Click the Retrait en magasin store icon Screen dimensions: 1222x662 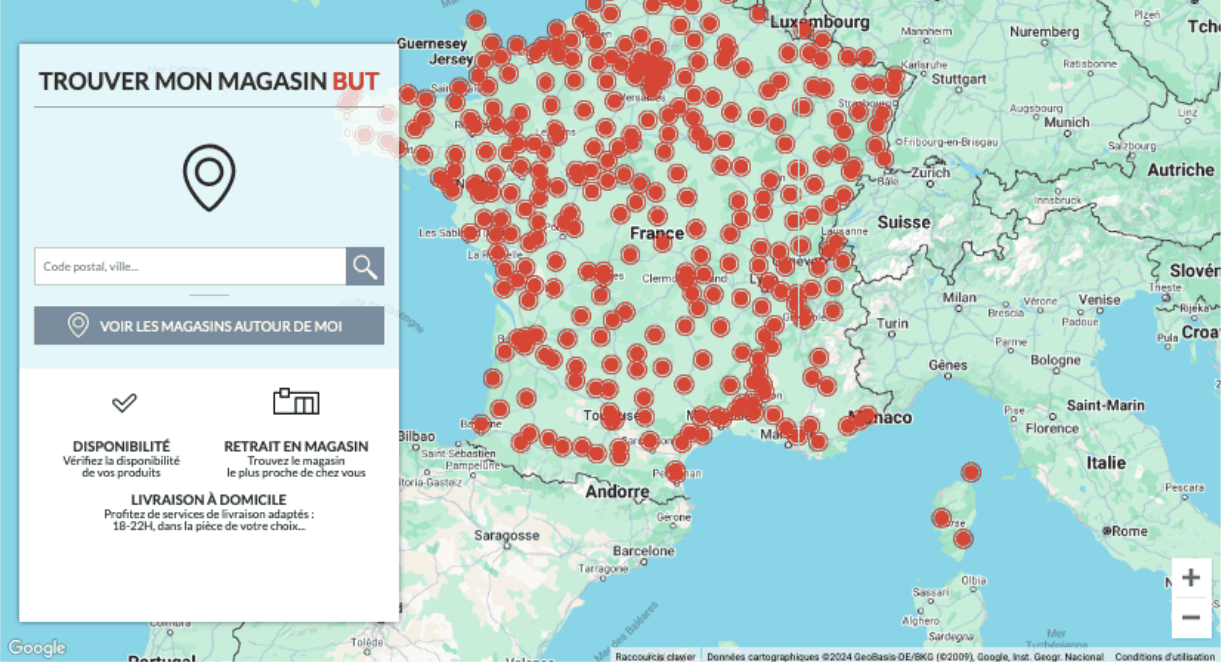click(x=296, y=401)
